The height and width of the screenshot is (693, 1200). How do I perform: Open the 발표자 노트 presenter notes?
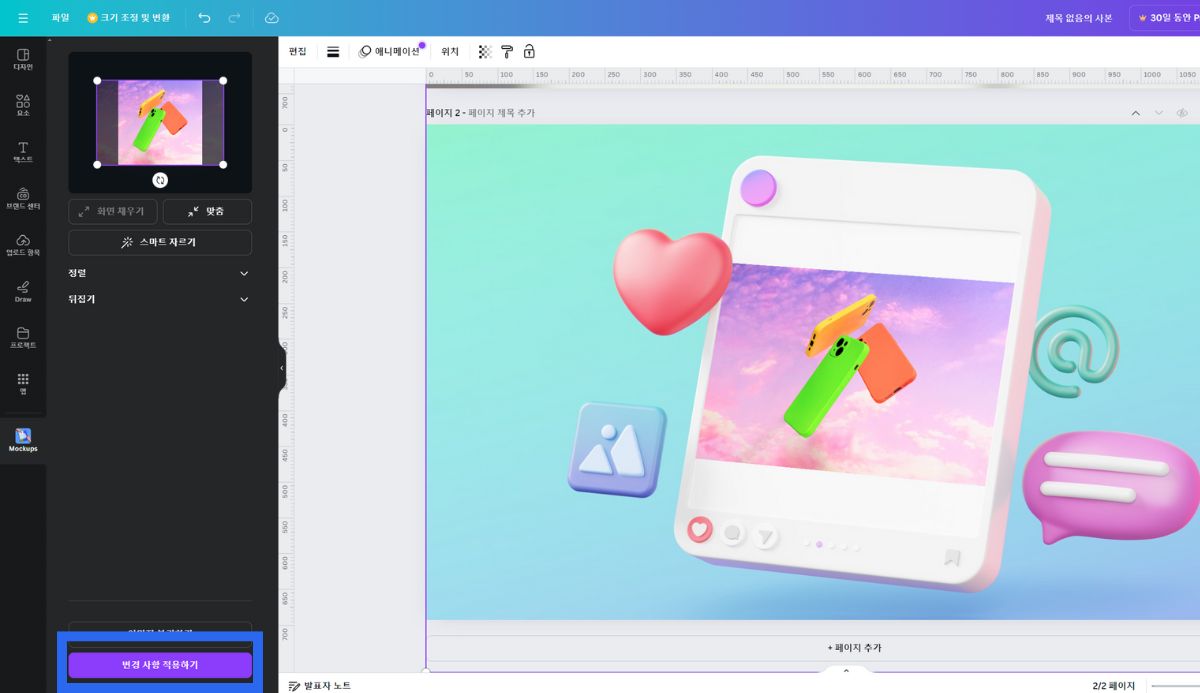click(319, 686)
